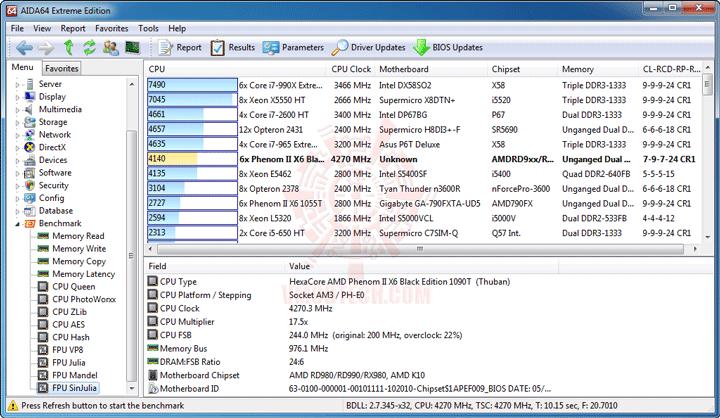Screen dimensions: 720x418
Task: Open the Tools menu
Action: [x=148, y=28]
